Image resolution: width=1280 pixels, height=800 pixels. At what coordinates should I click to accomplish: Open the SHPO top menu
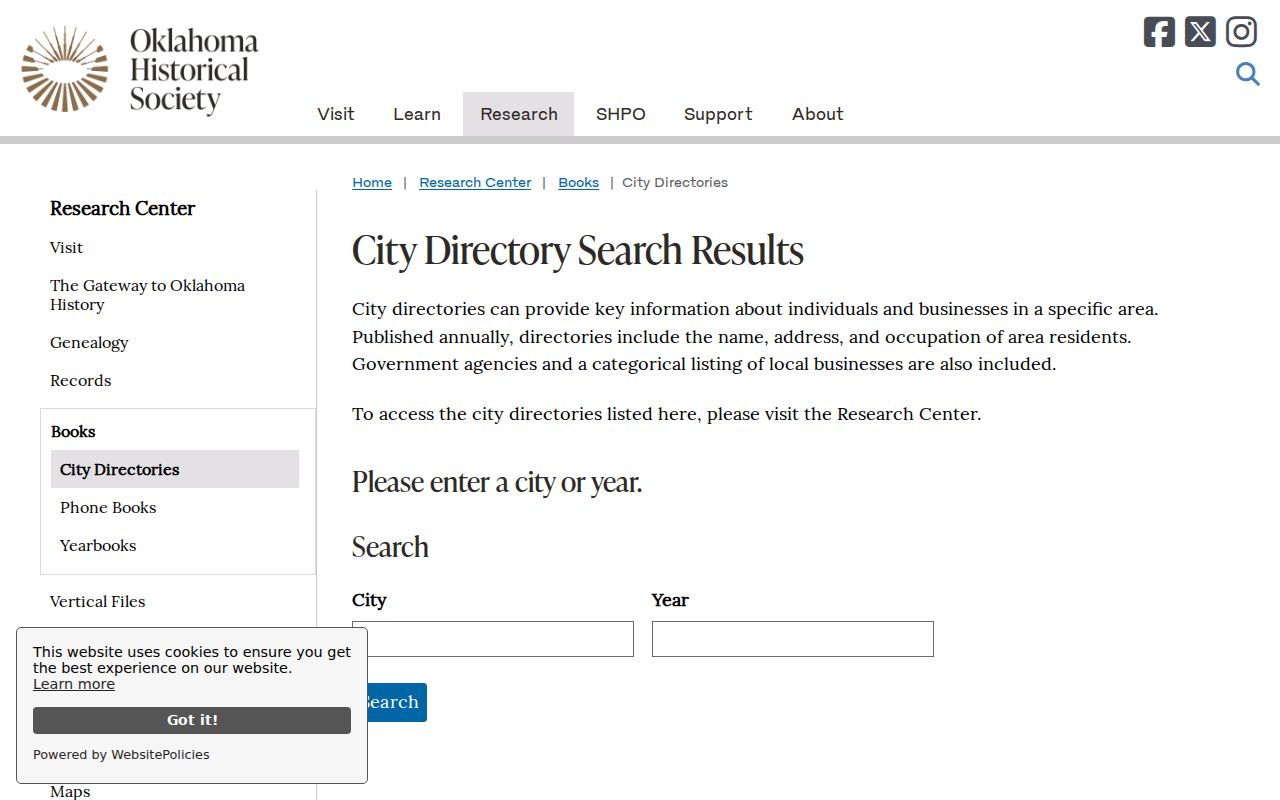[x=621, y=114]
